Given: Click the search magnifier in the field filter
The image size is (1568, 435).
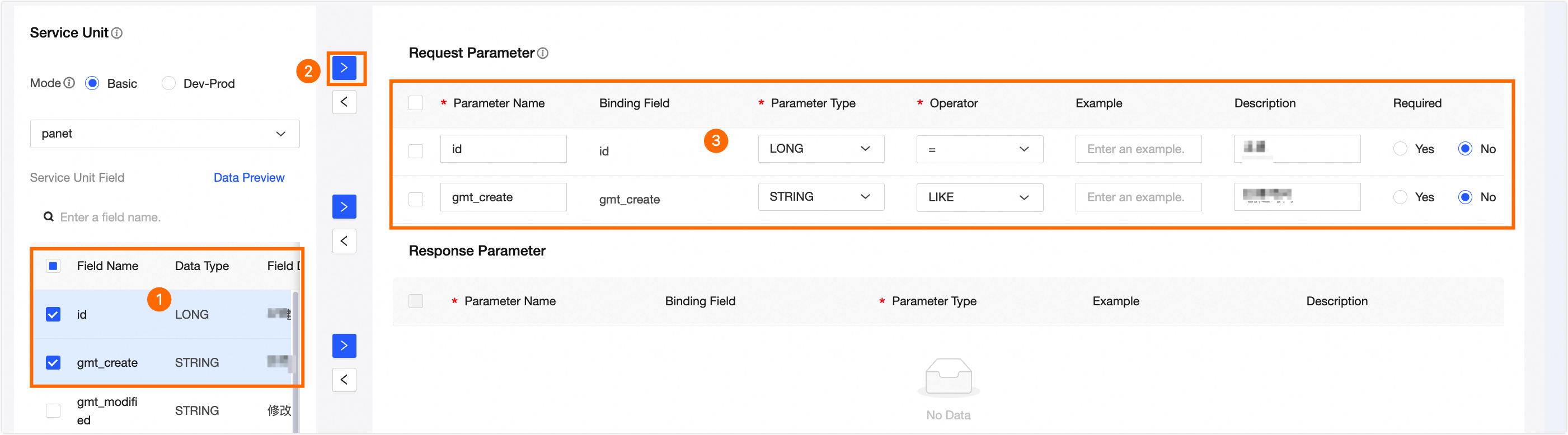Looking at the screenshot, I should [48, 216].
